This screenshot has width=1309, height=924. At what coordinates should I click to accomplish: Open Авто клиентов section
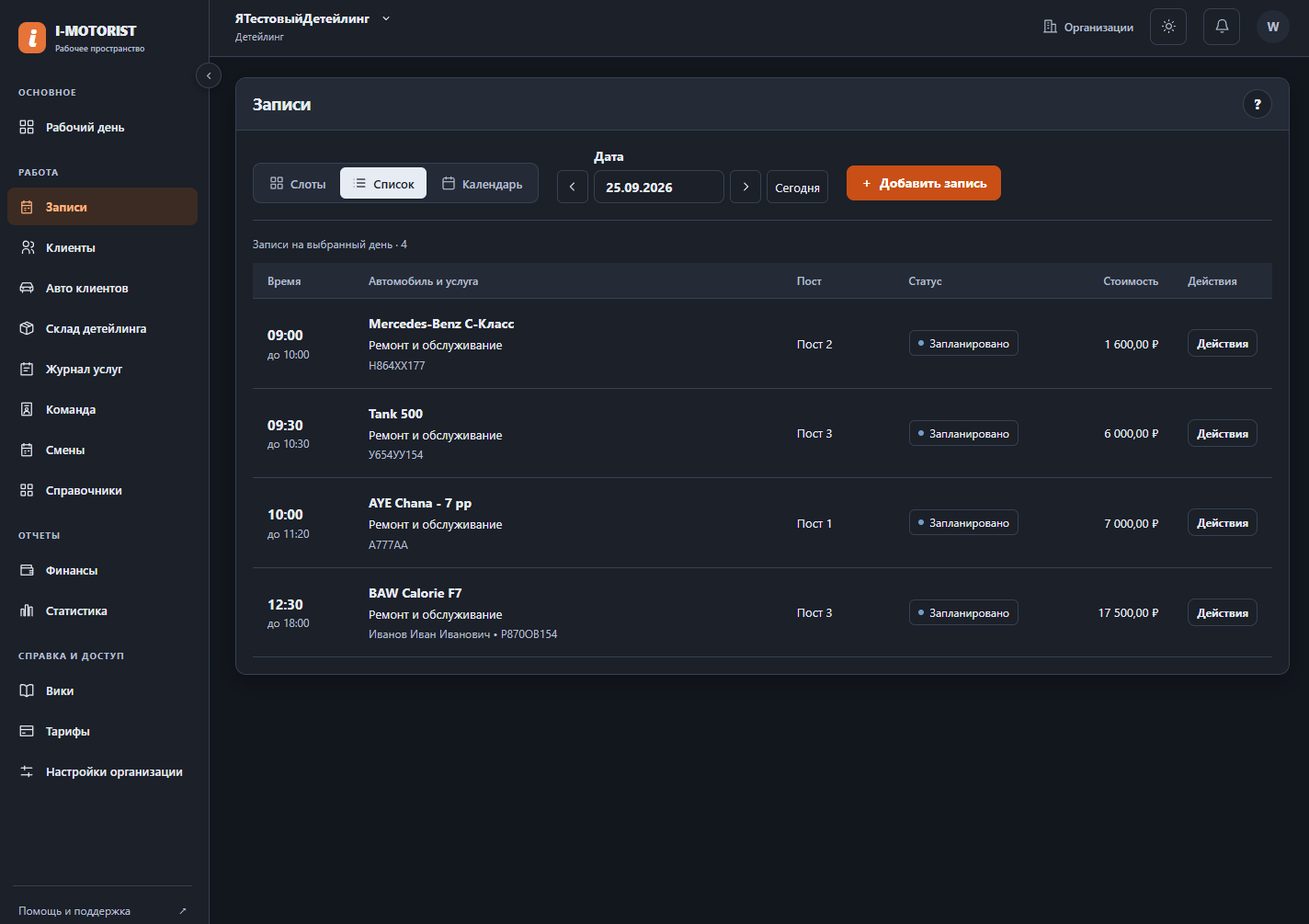pyautogui.click(x=102, y=288)
